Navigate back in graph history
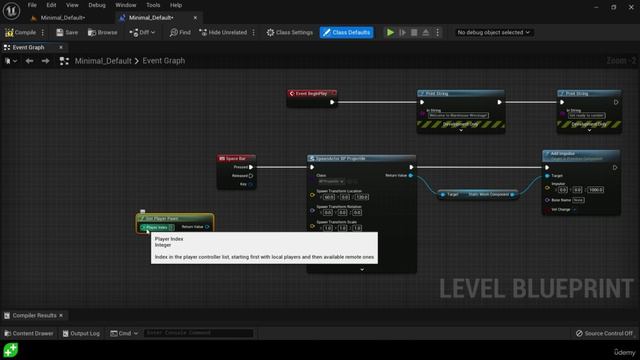 [29, 61]
